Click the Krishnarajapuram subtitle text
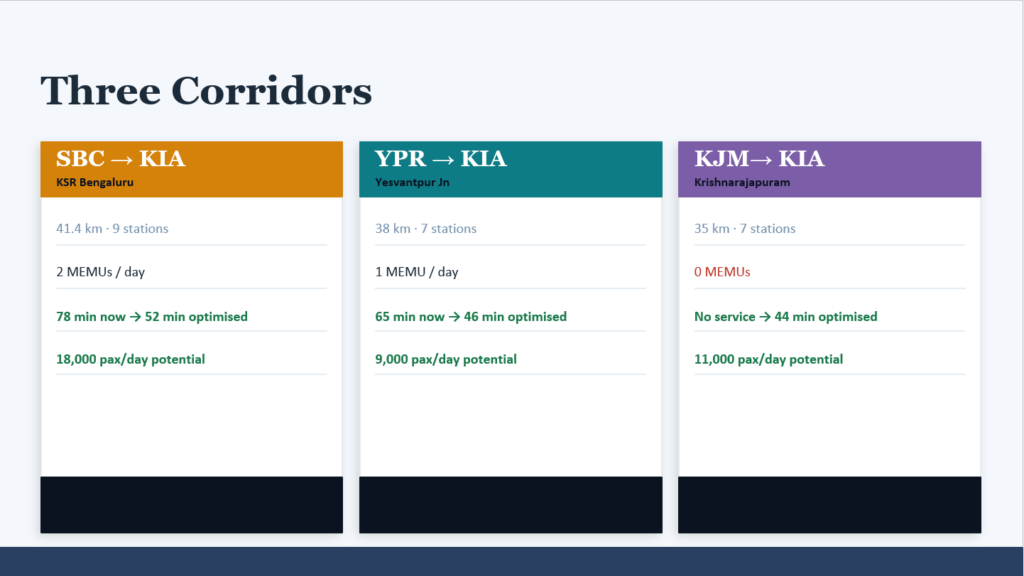1024x576 pixels. click(x=742, y=183)
